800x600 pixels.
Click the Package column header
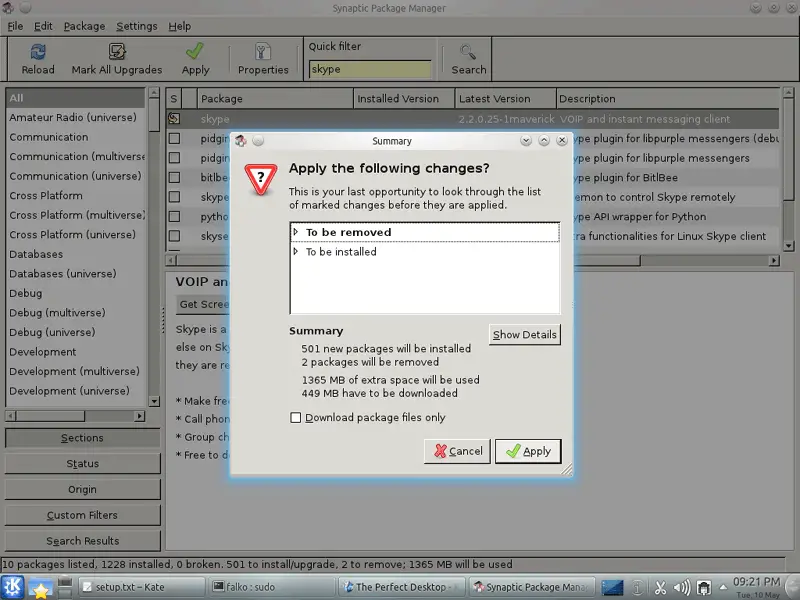tap(274, 98)
